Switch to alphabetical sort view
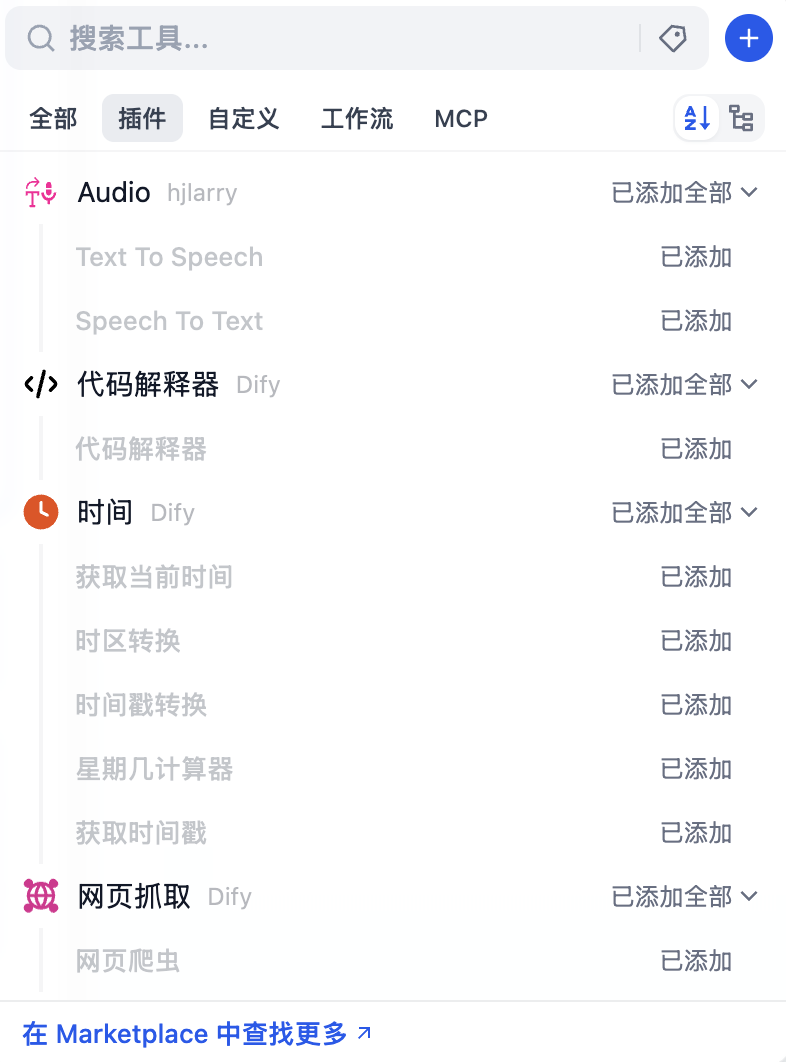The image size is (786, 1062). coord(697,119)
